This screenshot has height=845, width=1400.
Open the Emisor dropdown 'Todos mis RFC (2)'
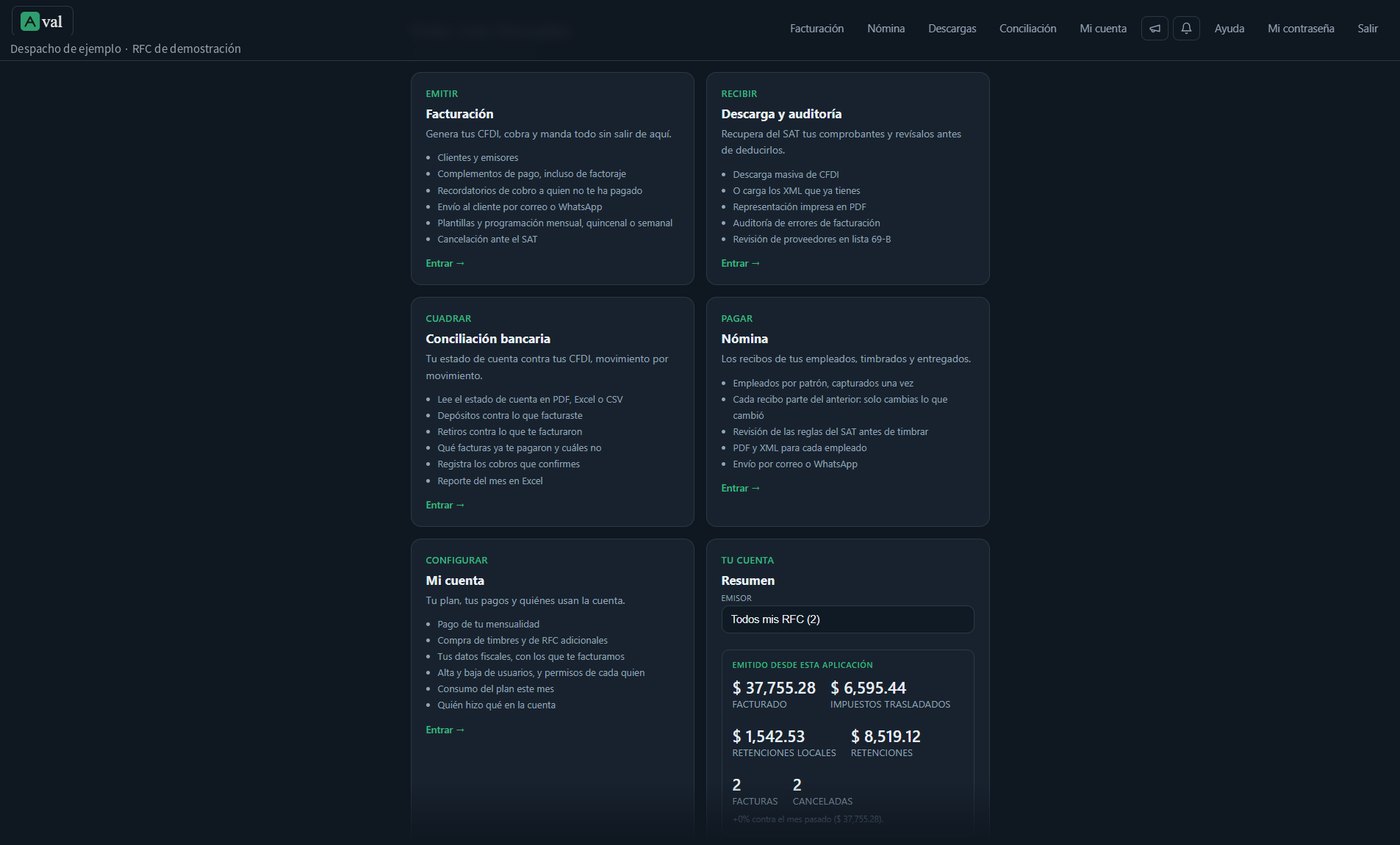pos(847,619)
